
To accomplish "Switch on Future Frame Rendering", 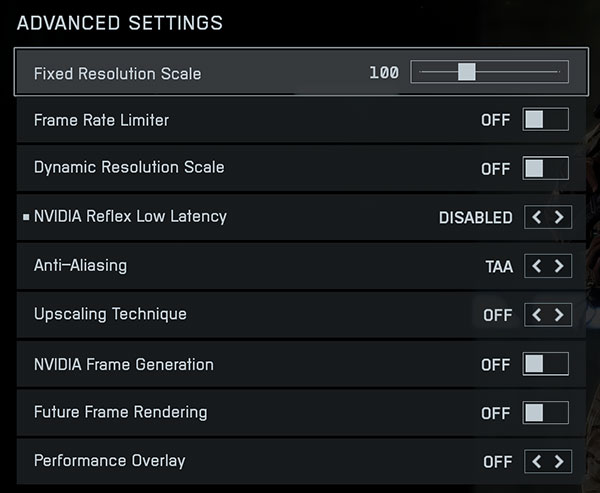I will (x=546, y=412).
